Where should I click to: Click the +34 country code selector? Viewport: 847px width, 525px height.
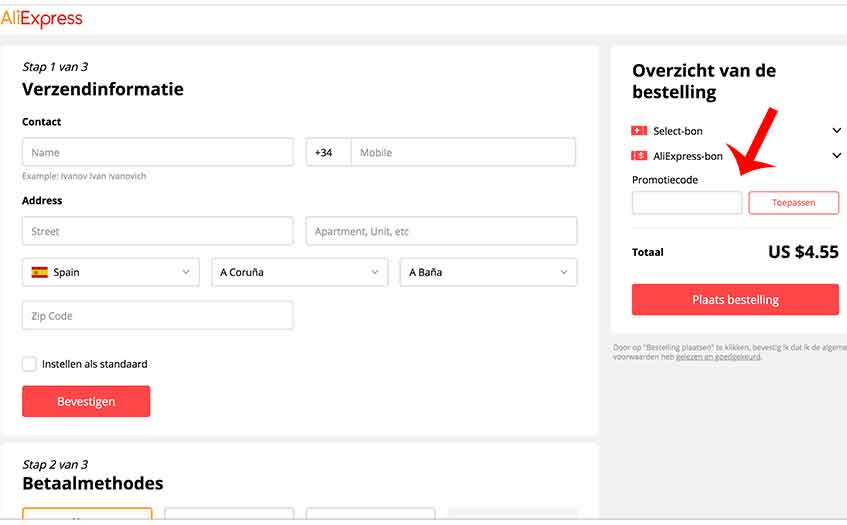click(328, 152)
